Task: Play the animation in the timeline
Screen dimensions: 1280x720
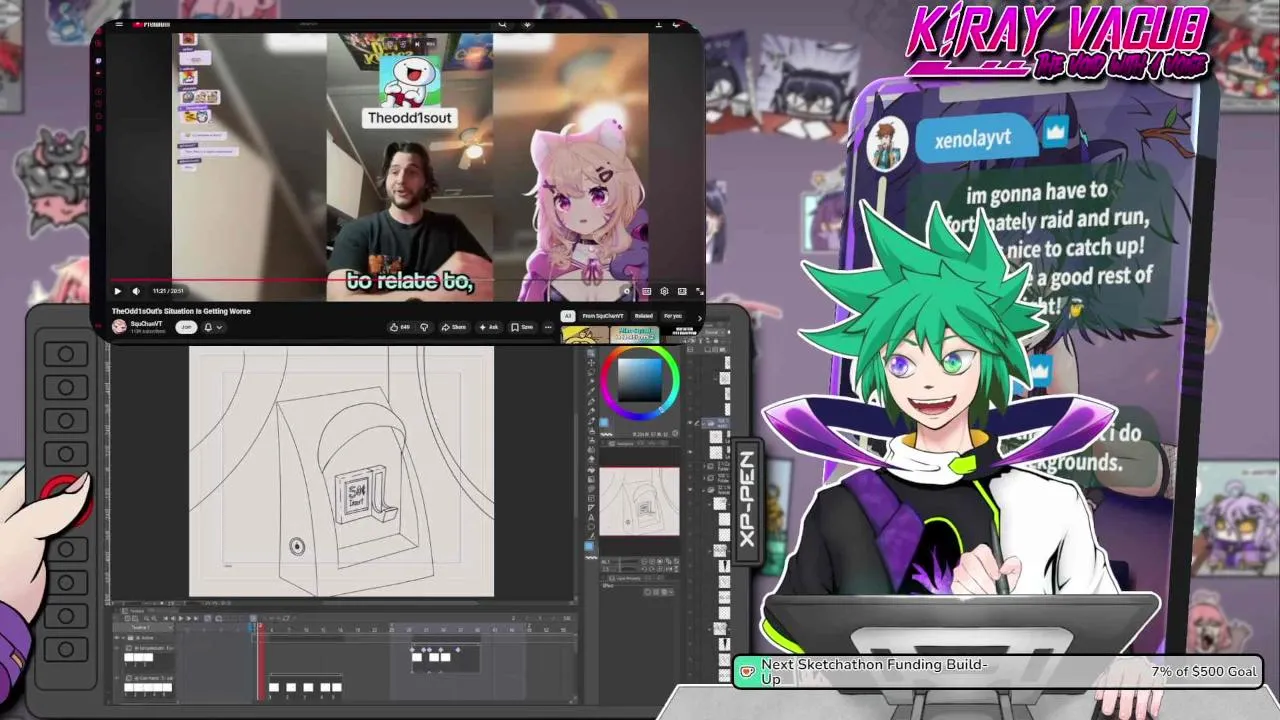Action: click(181, 618)
